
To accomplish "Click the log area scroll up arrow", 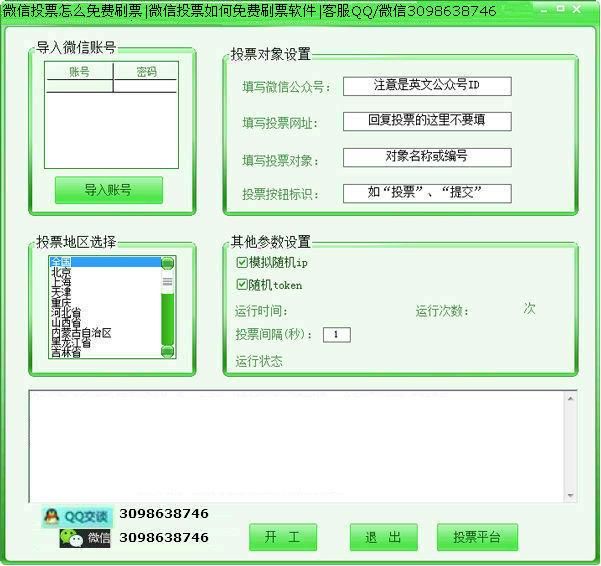I will [570, 399].
